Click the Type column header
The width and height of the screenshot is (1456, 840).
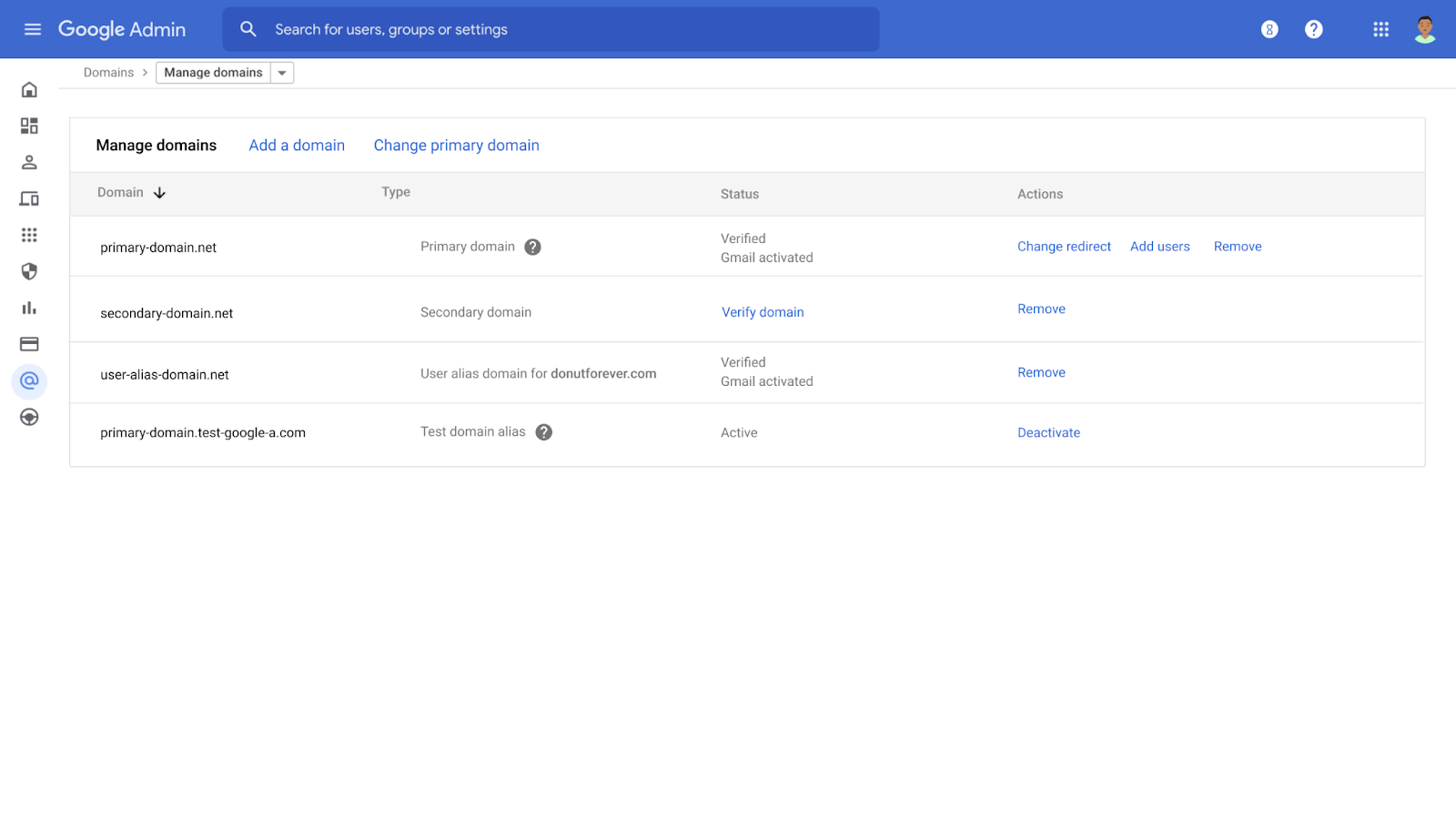396,192
